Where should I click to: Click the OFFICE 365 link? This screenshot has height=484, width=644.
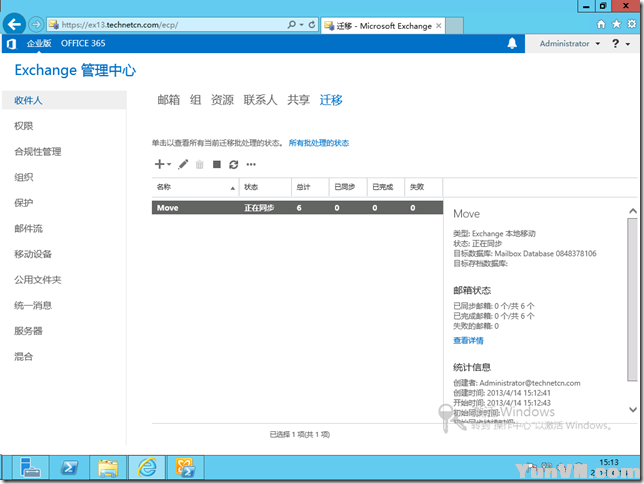coord(83,43)
